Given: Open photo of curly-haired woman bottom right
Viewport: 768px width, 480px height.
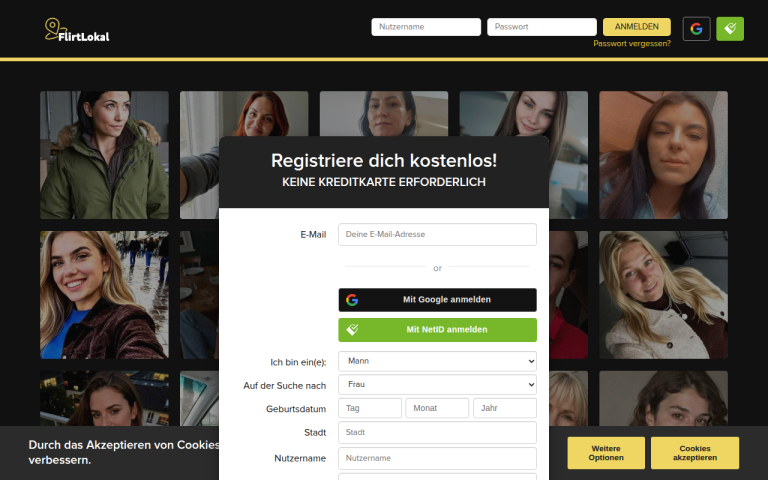Looking at the screenshot, I should click(663, 398).
